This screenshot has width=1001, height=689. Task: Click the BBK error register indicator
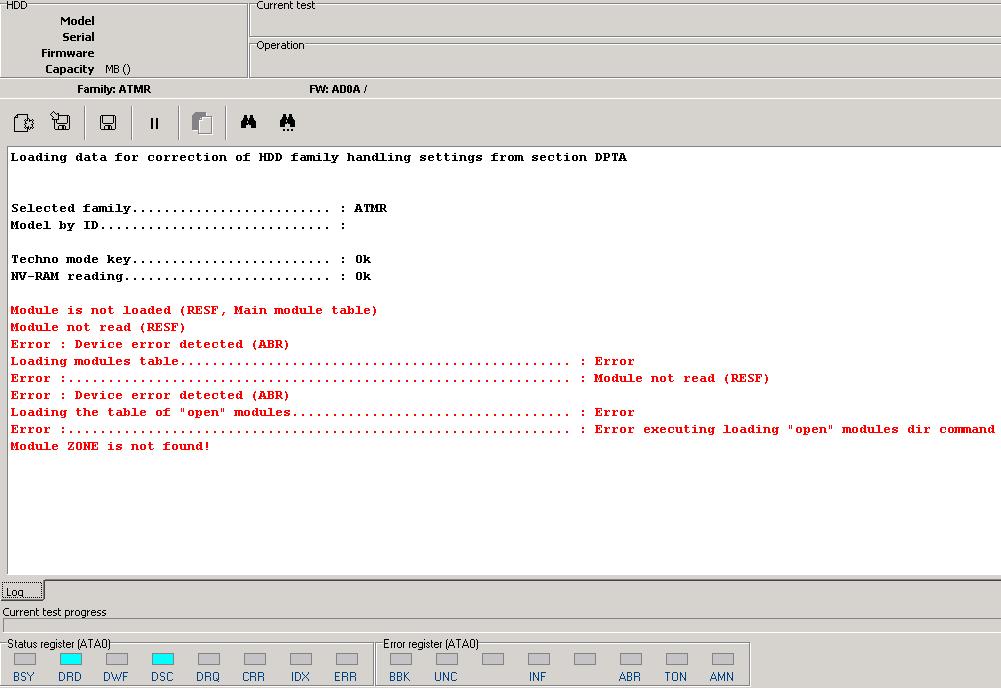[x=401, y=659]
